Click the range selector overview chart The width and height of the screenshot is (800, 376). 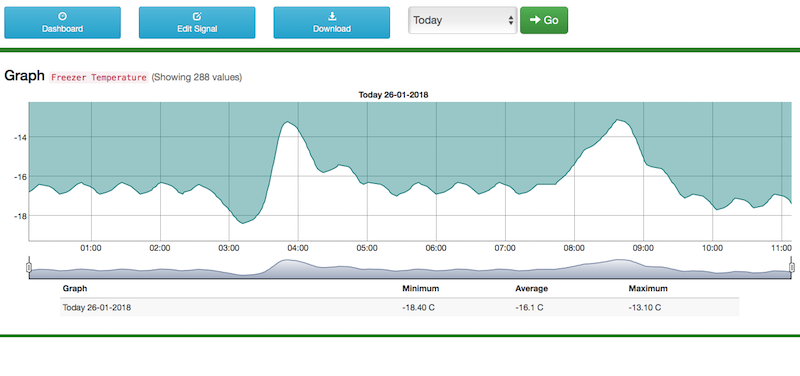411,268
